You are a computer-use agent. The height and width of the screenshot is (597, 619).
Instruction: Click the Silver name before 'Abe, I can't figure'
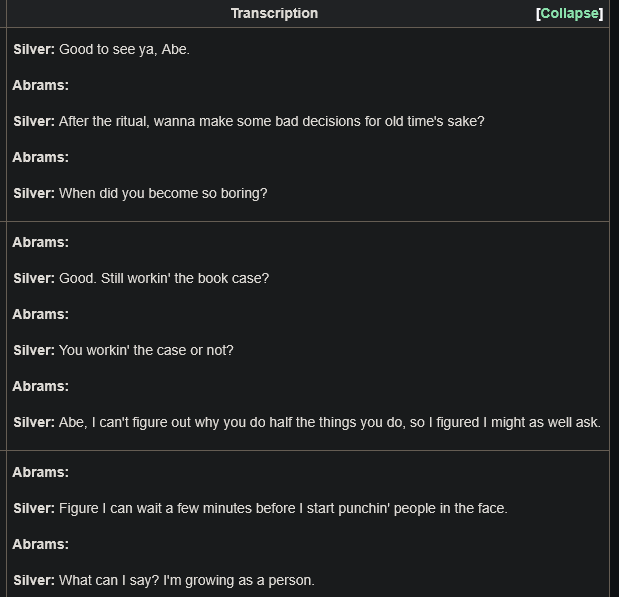[34, 423]
